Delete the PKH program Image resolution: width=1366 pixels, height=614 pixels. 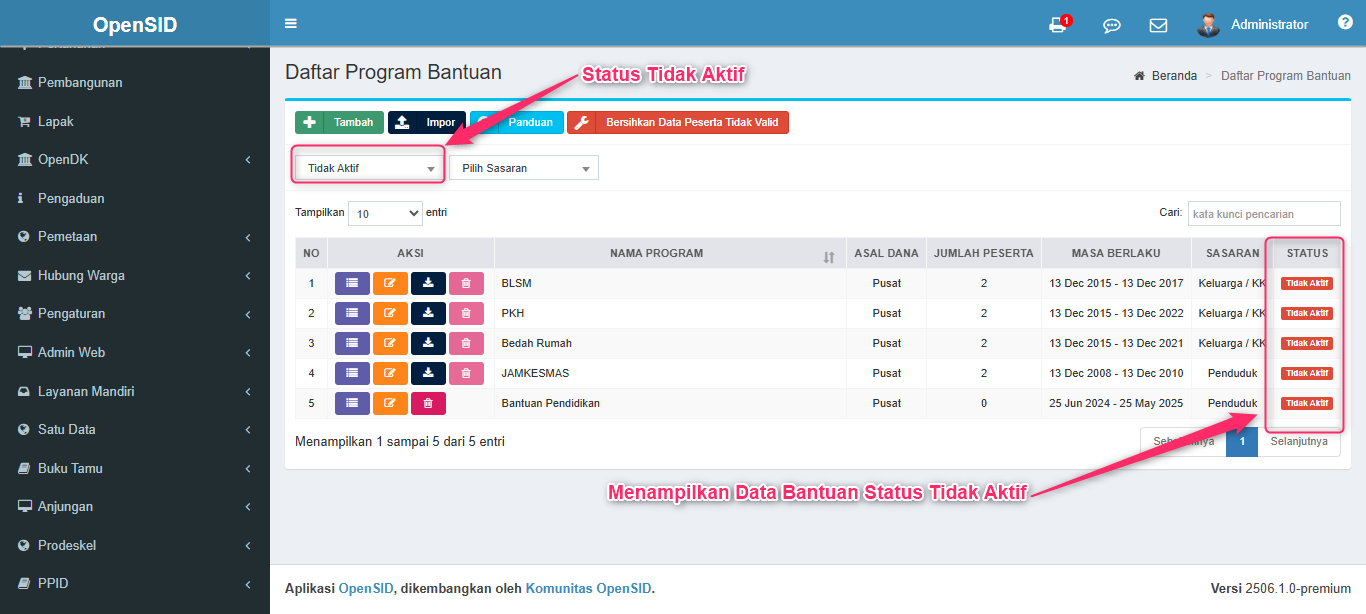coord(466,313)
